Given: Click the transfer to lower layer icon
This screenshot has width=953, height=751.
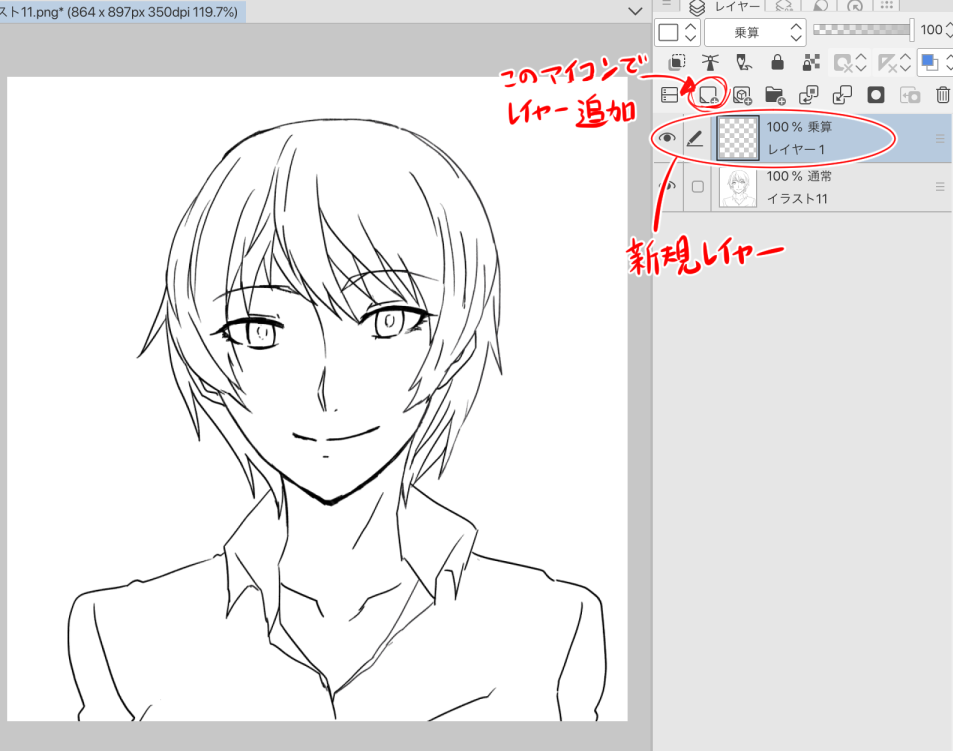Looking at the screenshot, I should (808, 95).
